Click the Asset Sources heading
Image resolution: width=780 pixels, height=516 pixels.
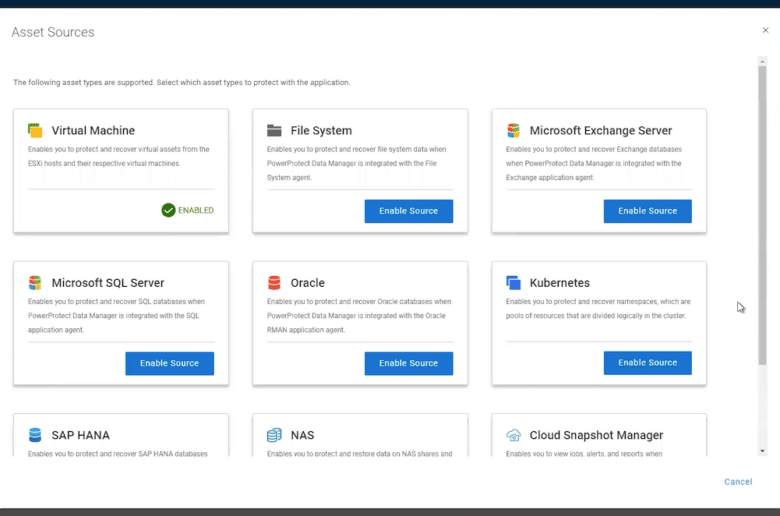[53, 32]
